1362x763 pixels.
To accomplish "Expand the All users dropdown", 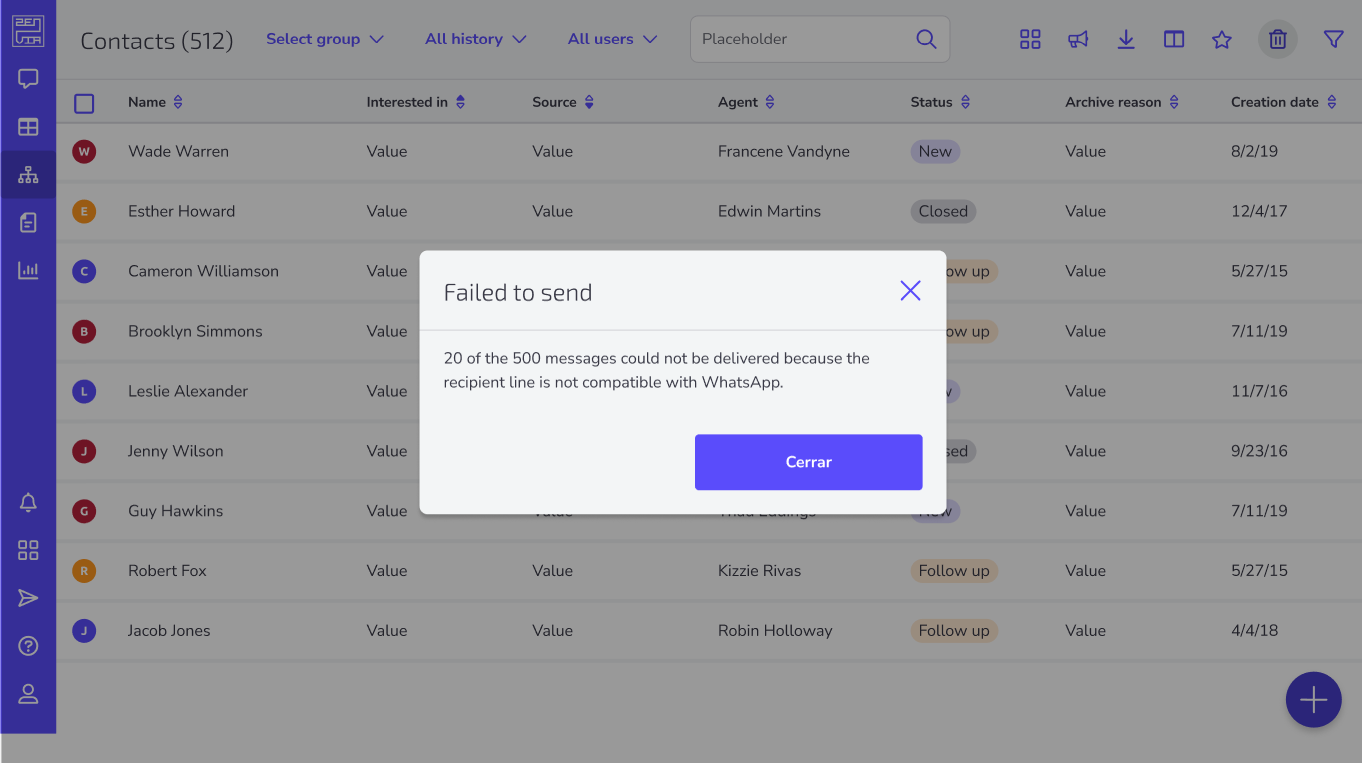I will pos(613,39).
